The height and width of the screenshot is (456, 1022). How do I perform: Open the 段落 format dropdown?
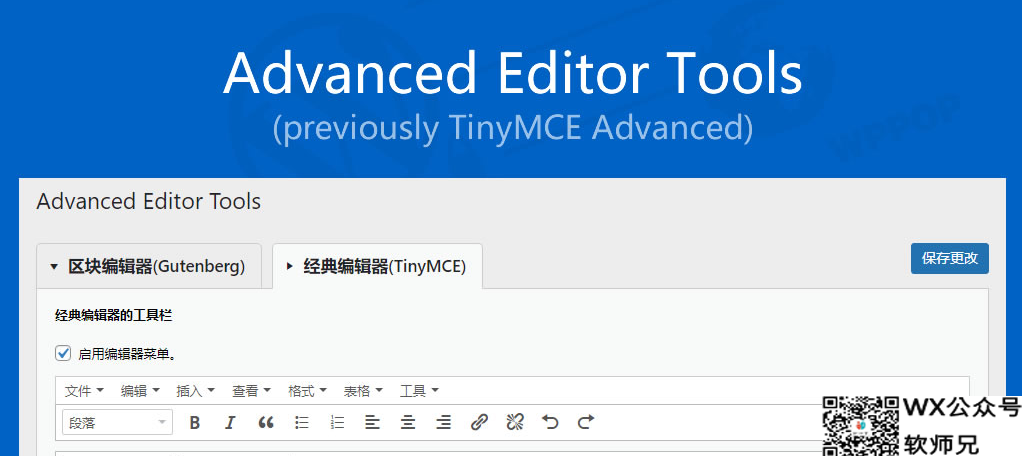pyautogui.click(x=117, y=422)
